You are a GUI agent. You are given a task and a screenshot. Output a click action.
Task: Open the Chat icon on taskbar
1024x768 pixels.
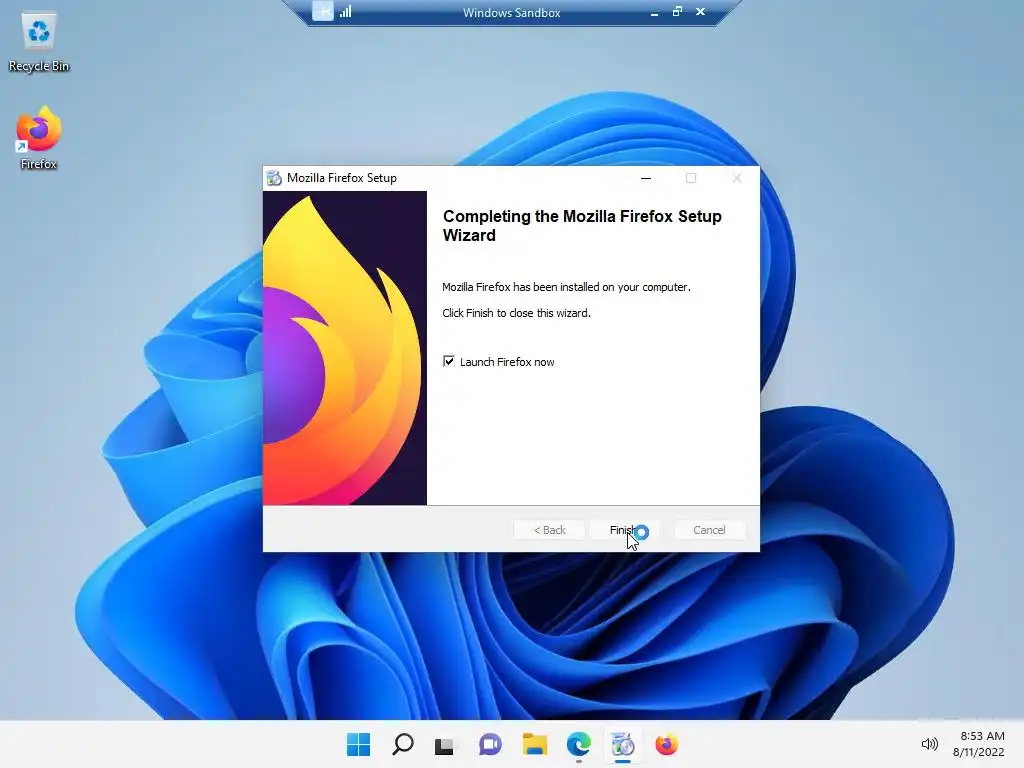pyautogui.click(x=490, y=744)
